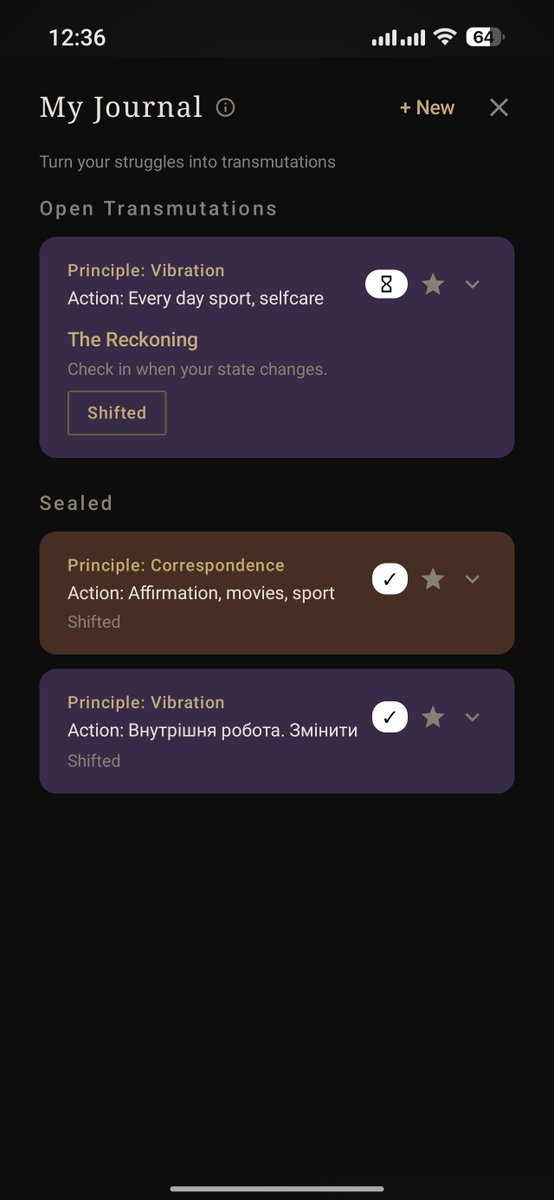Tap The Reckoning heading
The height and width of the screenshot is (1200, 554).
(133, 340)
